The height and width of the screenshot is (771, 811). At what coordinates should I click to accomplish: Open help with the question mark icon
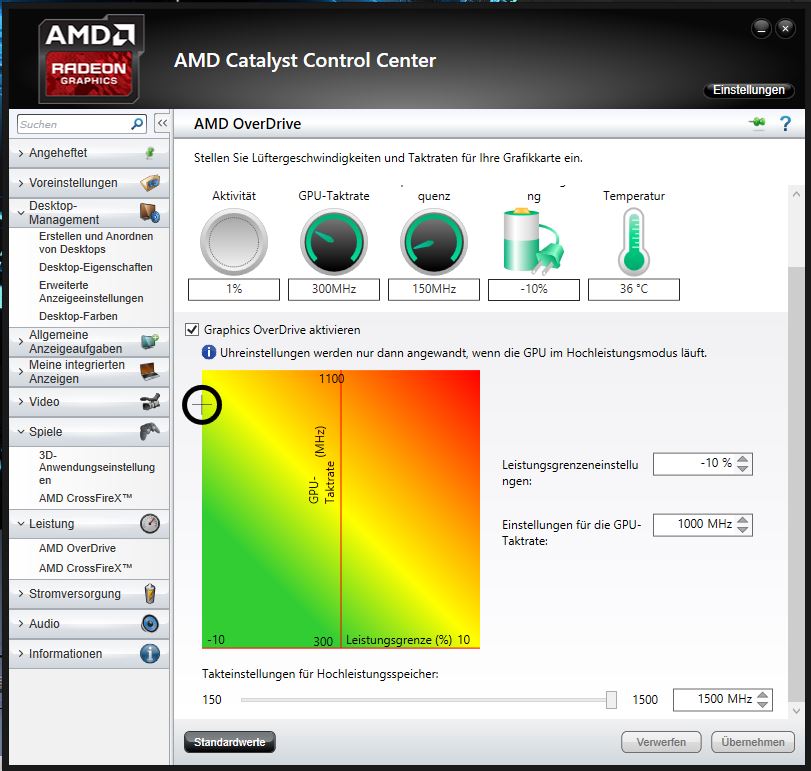tap(785, 124)
